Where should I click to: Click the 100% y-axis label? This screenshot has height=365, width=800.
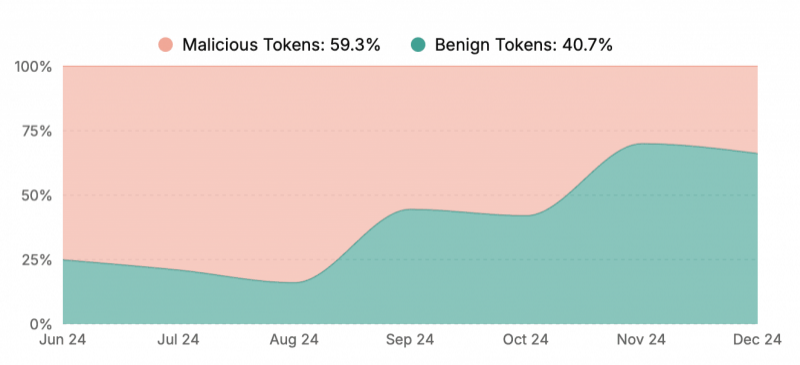tap(35, 67)
